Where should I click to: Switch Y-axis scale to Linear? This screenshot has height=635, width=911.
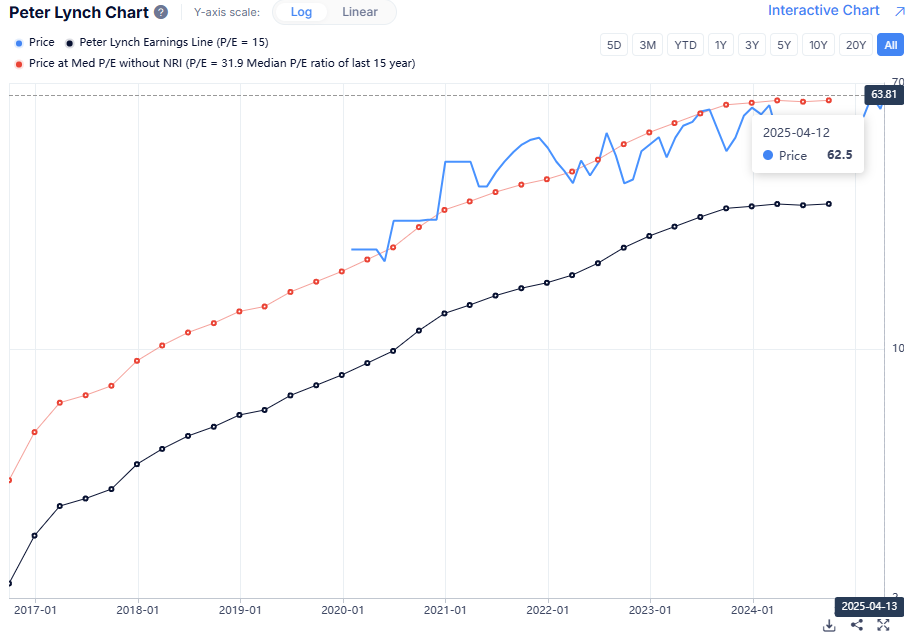tap(360, 12)
